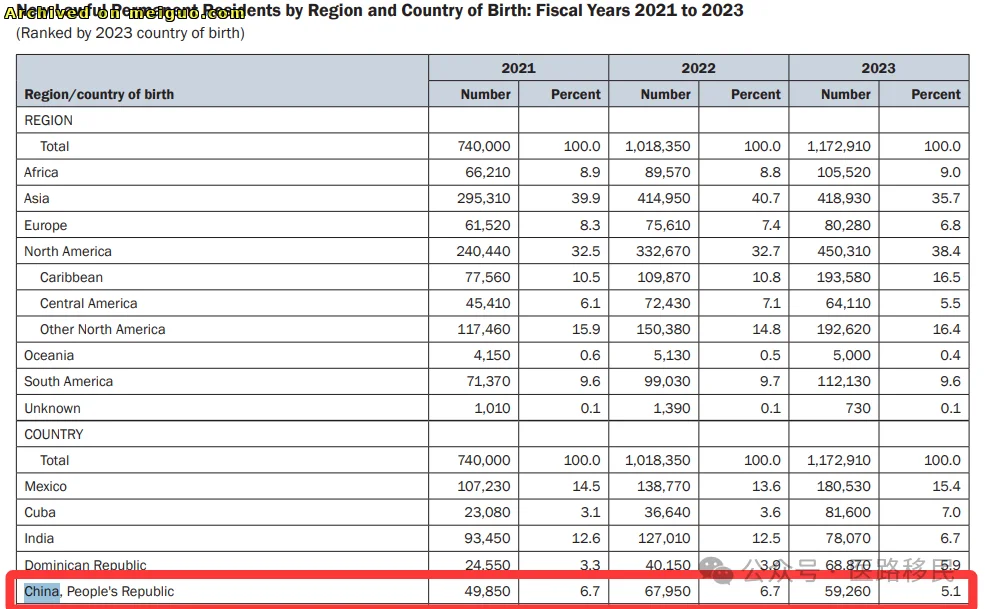The image size is (985, 609).
Task: Click the Mexico row label
Action: click(x=46, y=486)
